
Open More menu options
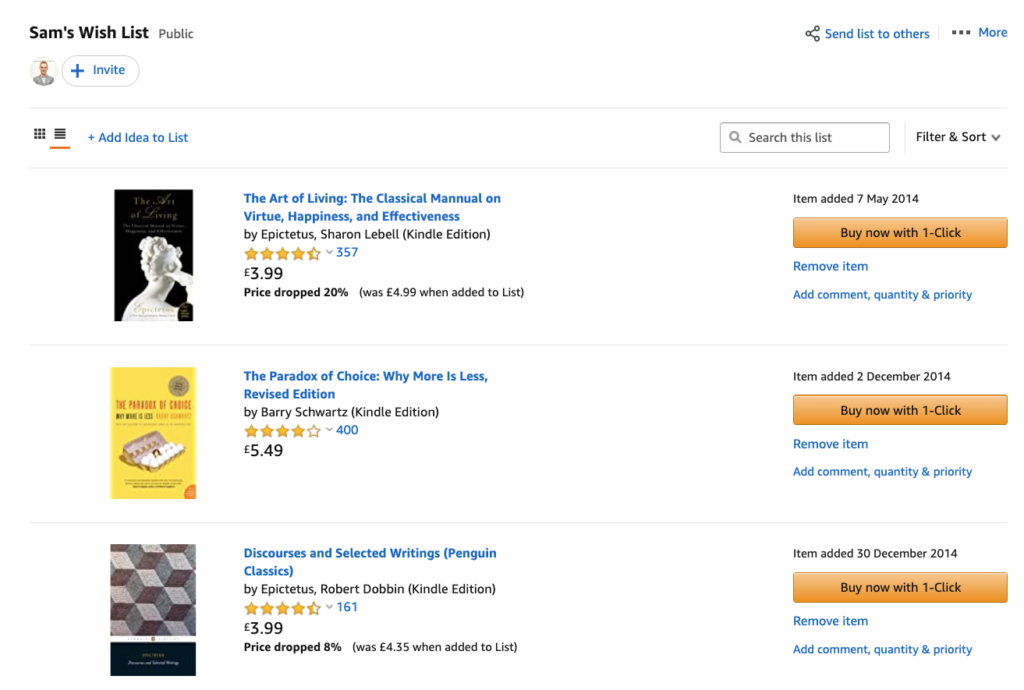coord(992,32)
